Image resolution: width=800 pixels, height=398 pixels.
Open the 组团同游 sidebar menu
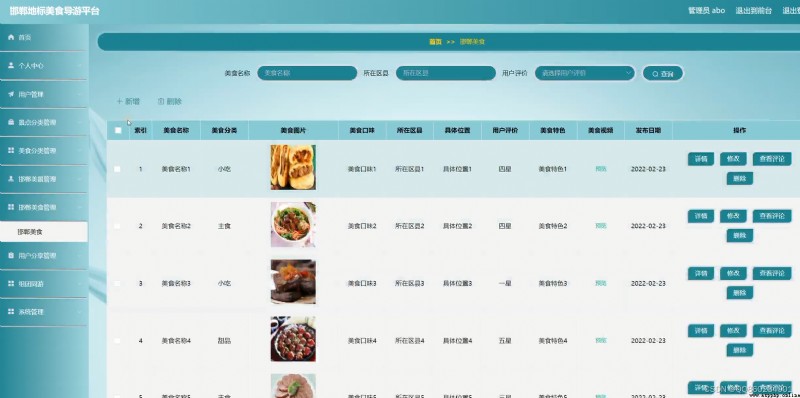point(43,284)
